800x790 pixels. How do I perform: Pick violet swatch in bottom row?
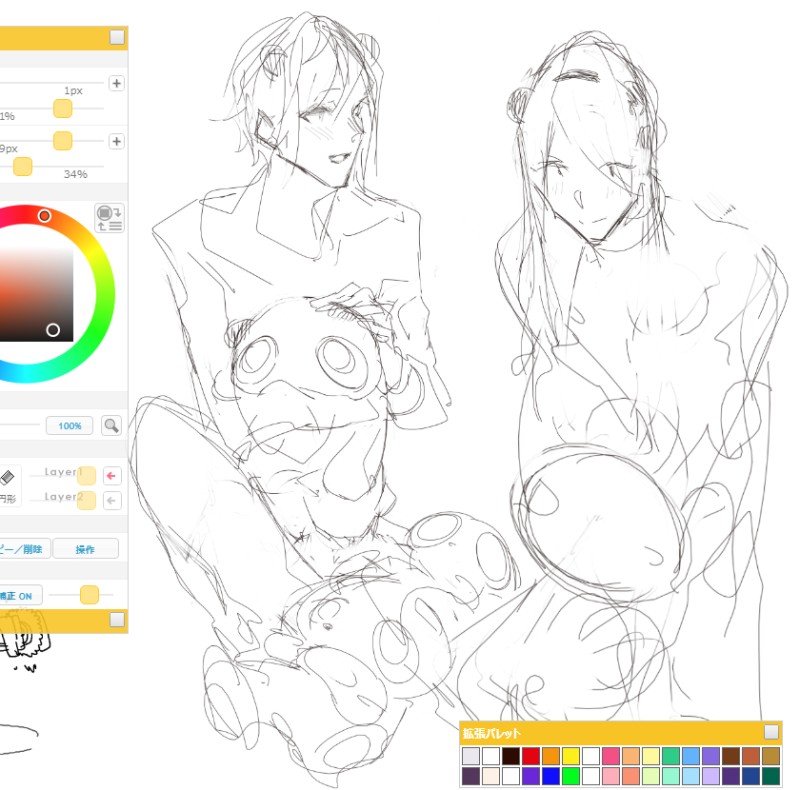tap(531, 776)
